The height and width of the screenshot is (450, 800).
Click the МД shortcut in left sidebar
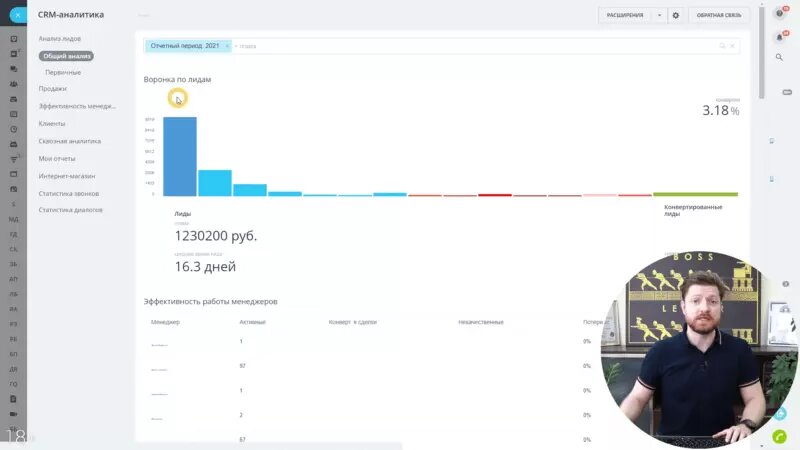(14, 219)
